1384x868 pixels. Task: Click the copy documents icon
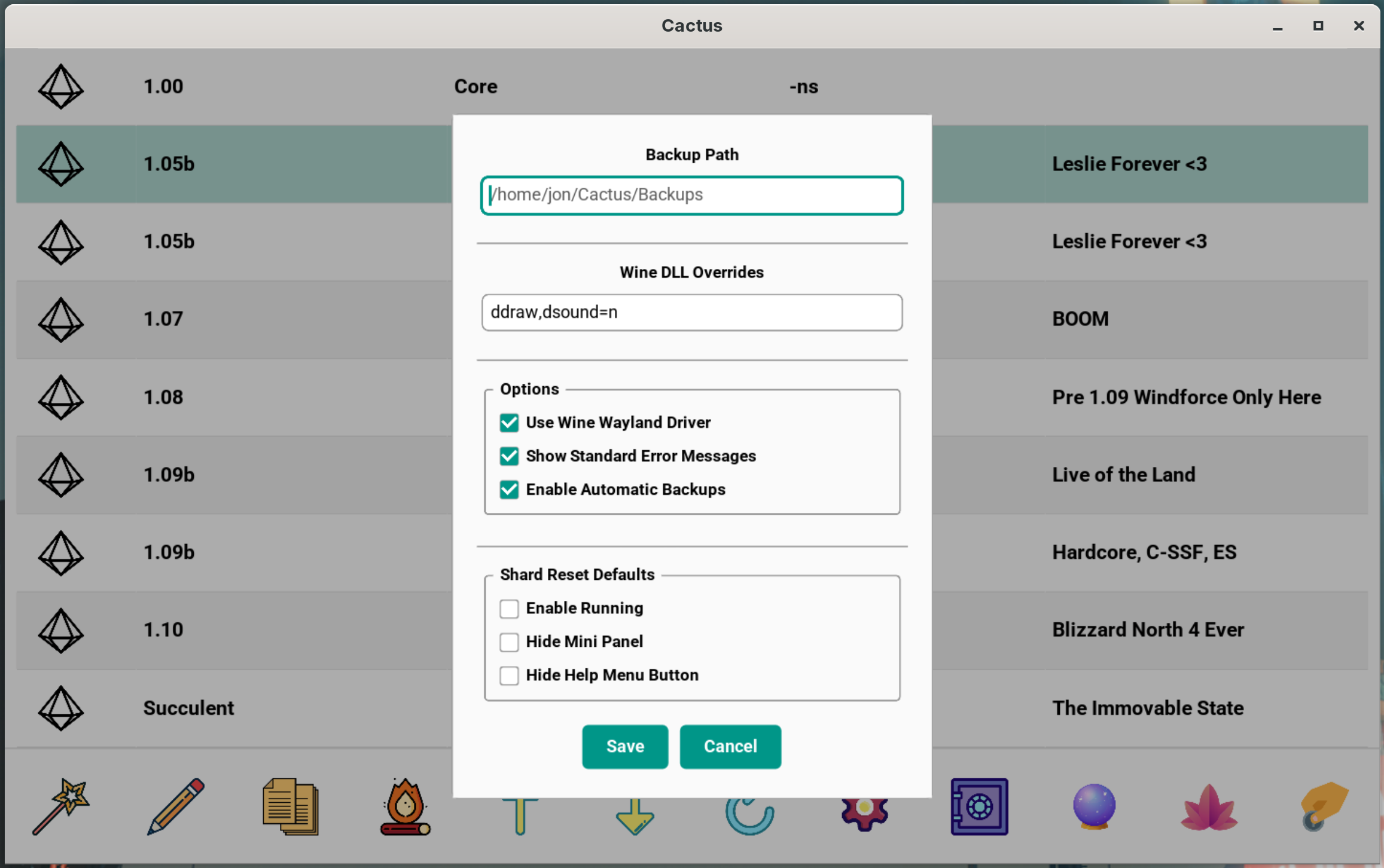291,806
